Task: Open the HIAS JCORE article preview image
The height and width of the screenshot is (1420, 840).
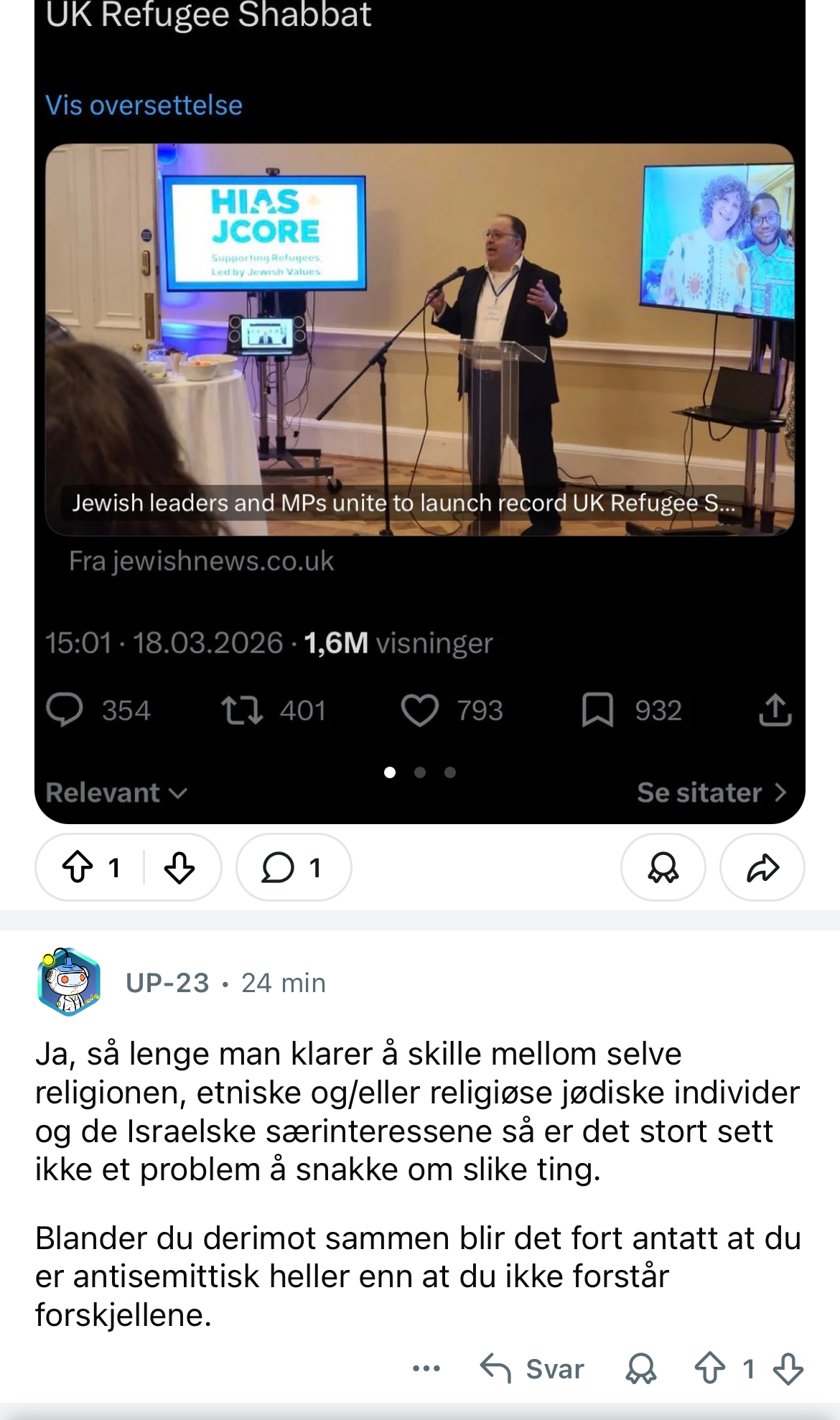Action: (420, 340)
